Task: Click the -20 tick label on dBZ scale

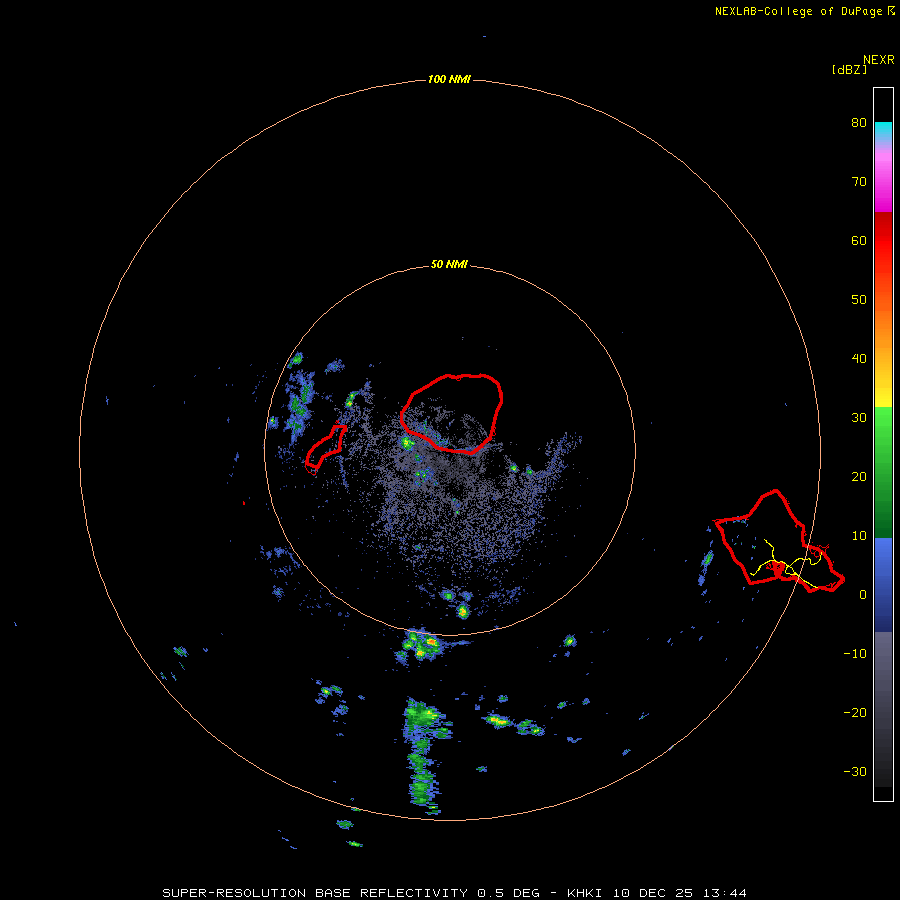Action: (x=855, y=712)
